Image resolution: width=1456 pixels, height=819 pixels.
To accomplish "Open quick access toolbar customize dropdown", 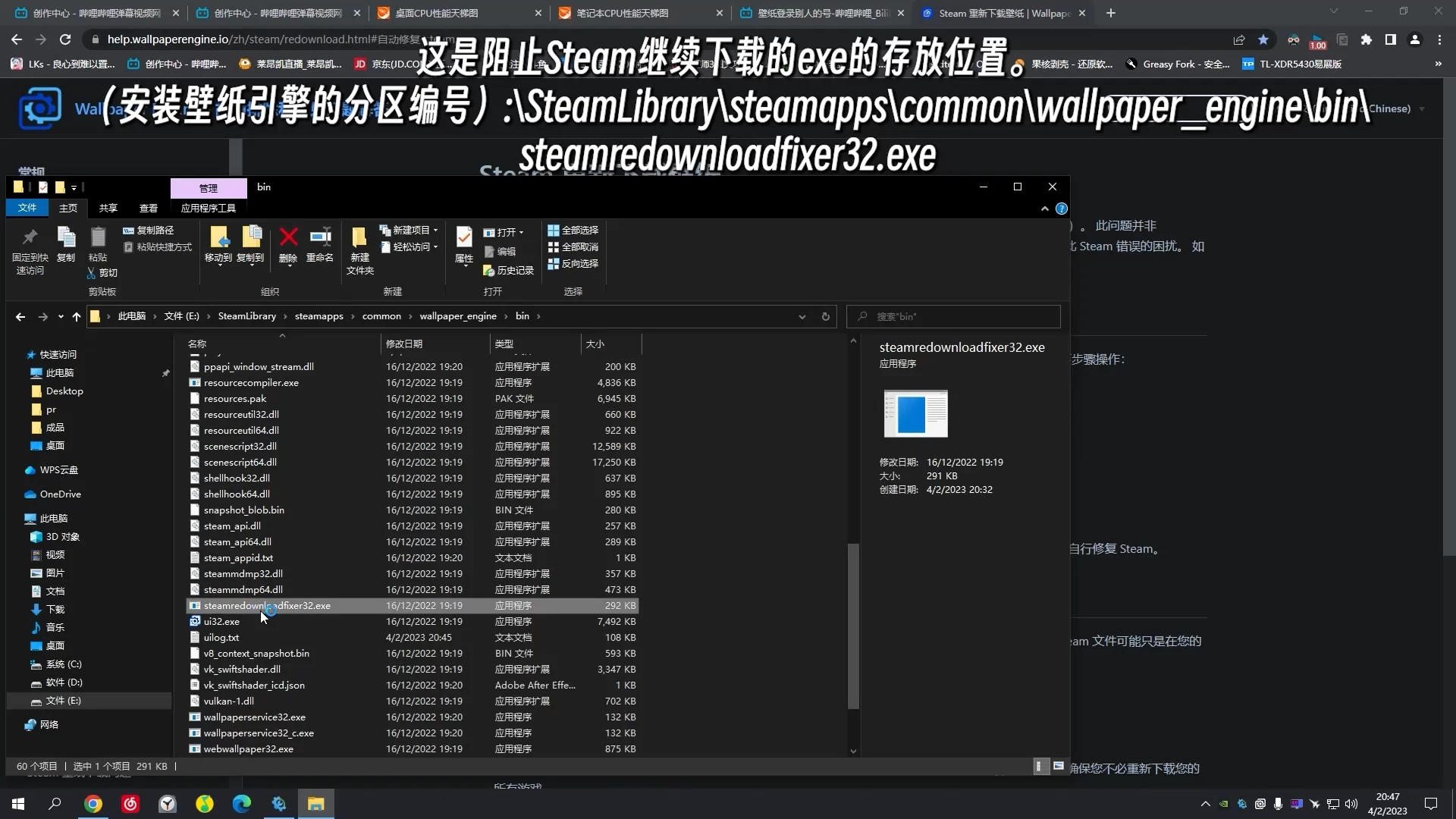I will pyautogui.click(x=74, y=187).
